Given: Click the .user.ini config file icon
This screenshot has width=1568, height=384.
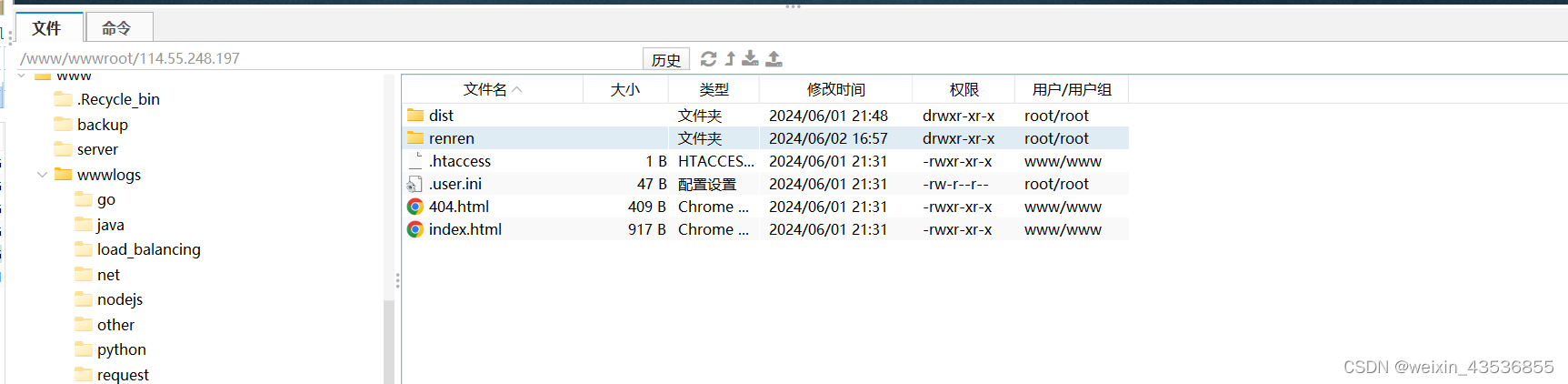Looking at the screenshot, I should tap(415, 184).
